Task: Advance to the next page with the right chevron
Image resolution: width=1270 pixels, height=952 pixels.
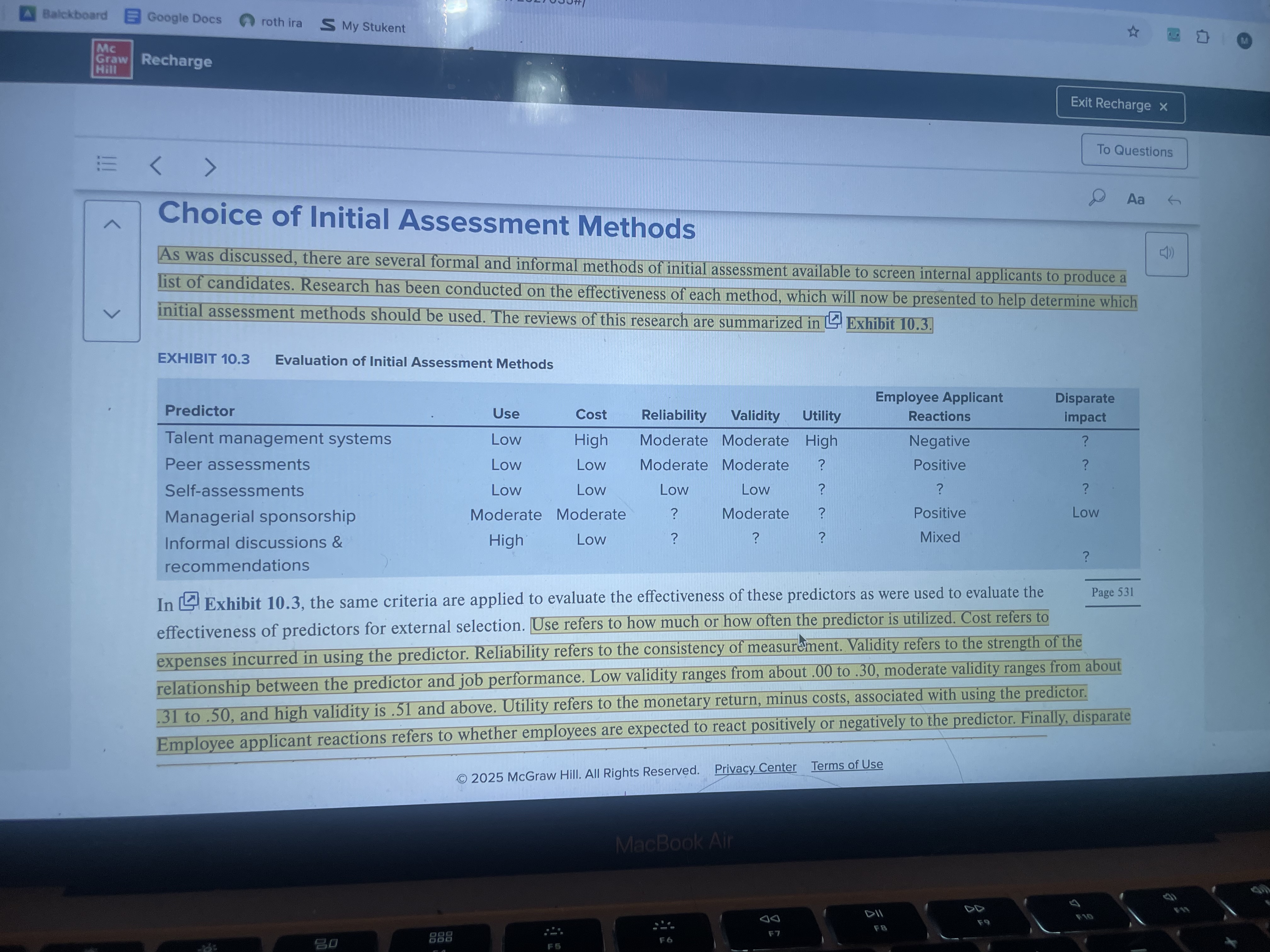Action: 210,167
